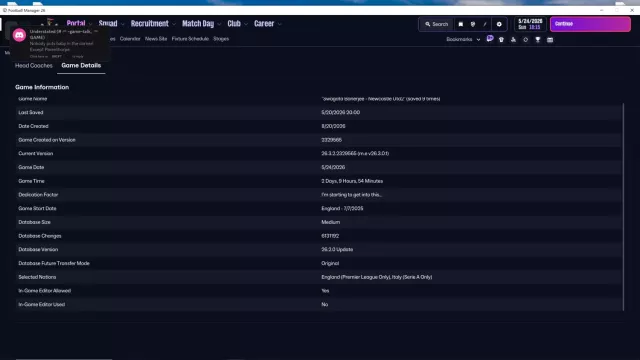
Task: Click the 'Game Created on Version' label
Action: pyautogui.click(x=47, y=140)
